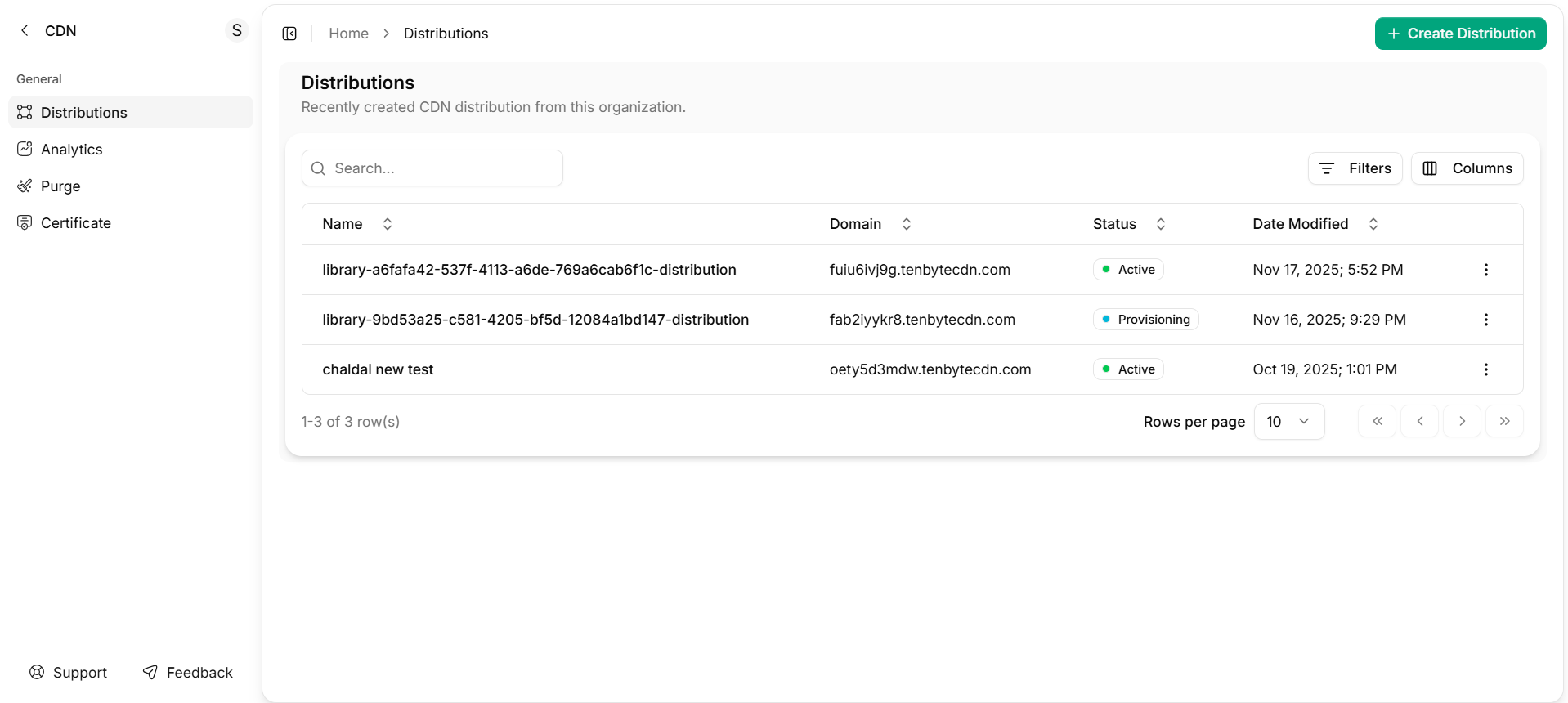The height and width of the screenshot is (703, 1568).
Task: Click the Purge sidebar icon
Action: pos(25,186)
